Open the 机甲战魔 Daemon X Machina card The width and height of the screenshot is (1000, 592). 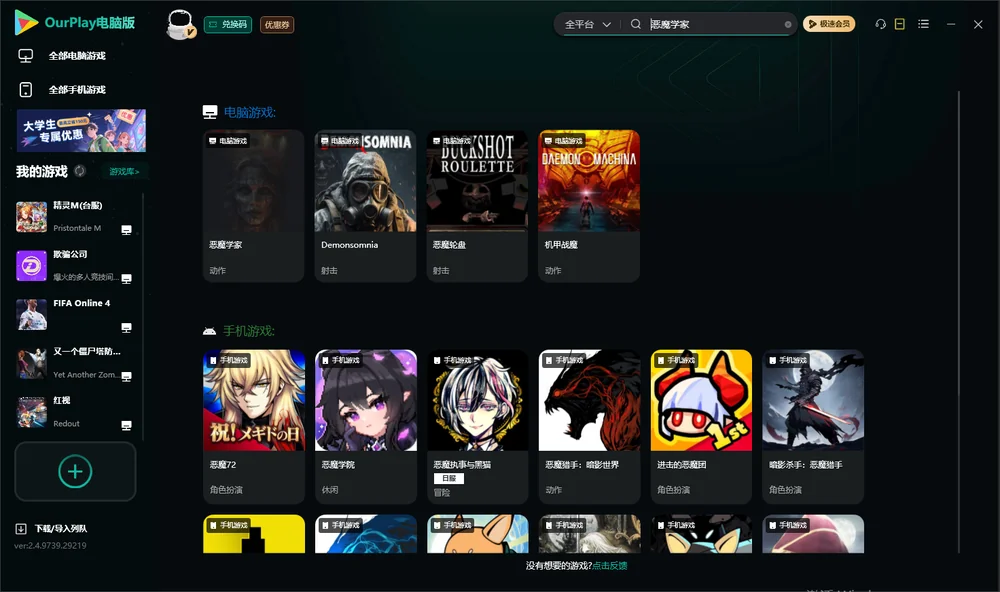coord(589,205)
